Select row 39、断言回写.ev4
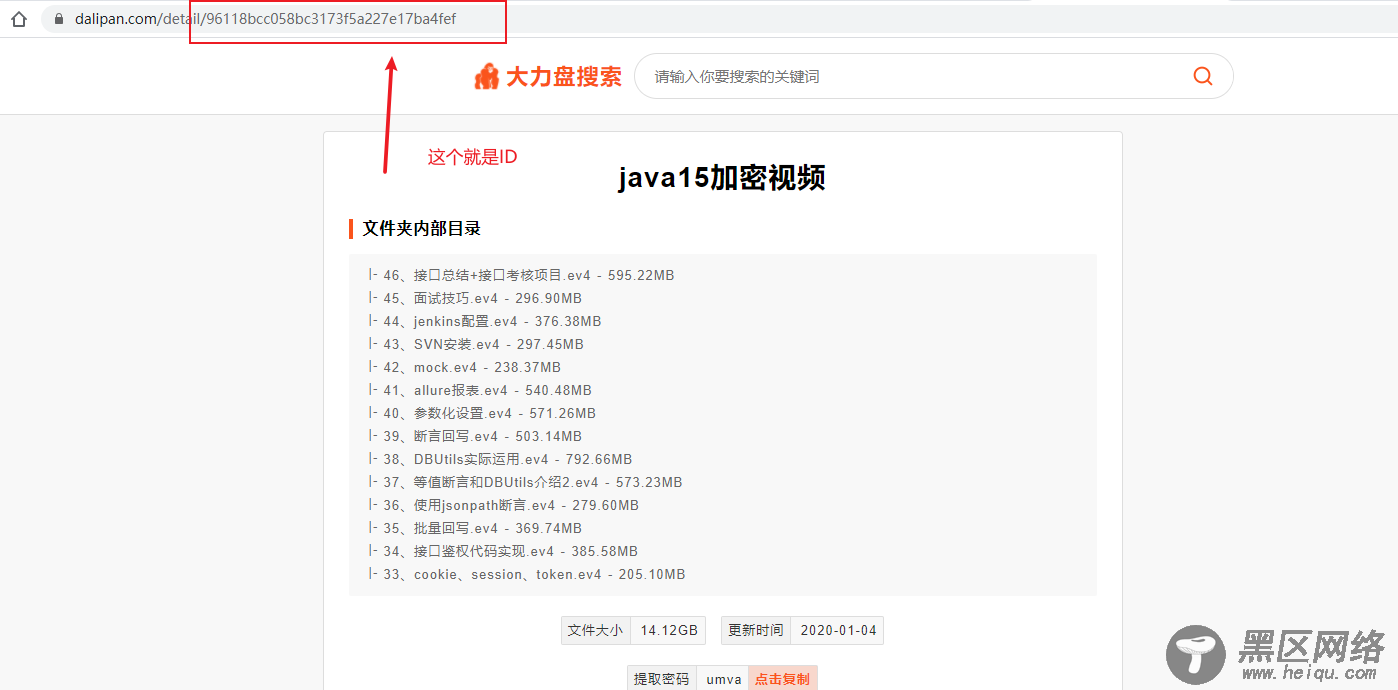Image resolution: width=1398 pixels, height=690 pixels. [475, 436]
